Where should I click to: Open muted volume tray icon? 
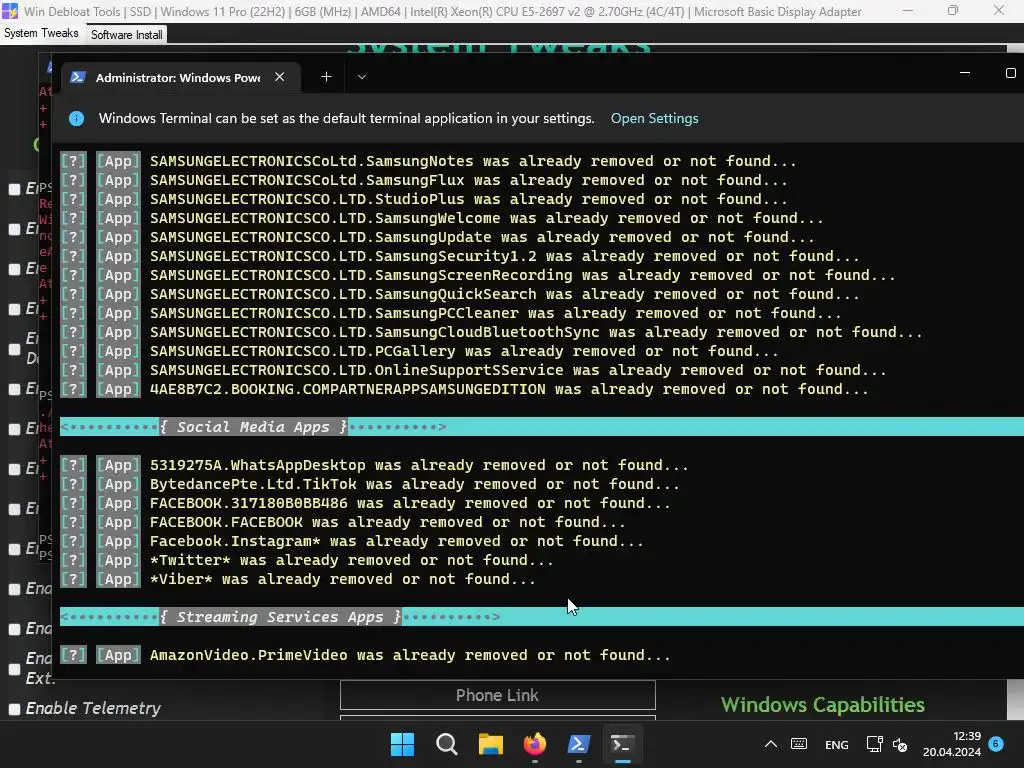(900, 744)
